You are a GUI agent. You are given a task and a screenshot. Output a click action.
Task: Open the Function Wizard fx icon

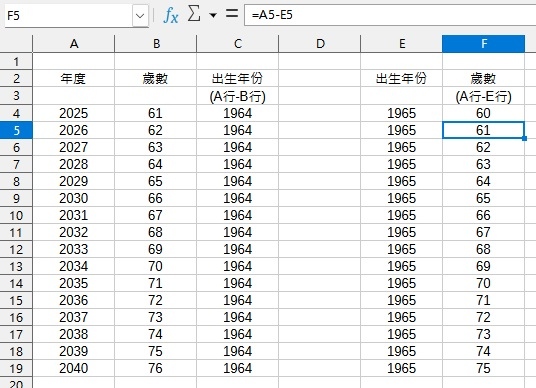coord(171,15)
